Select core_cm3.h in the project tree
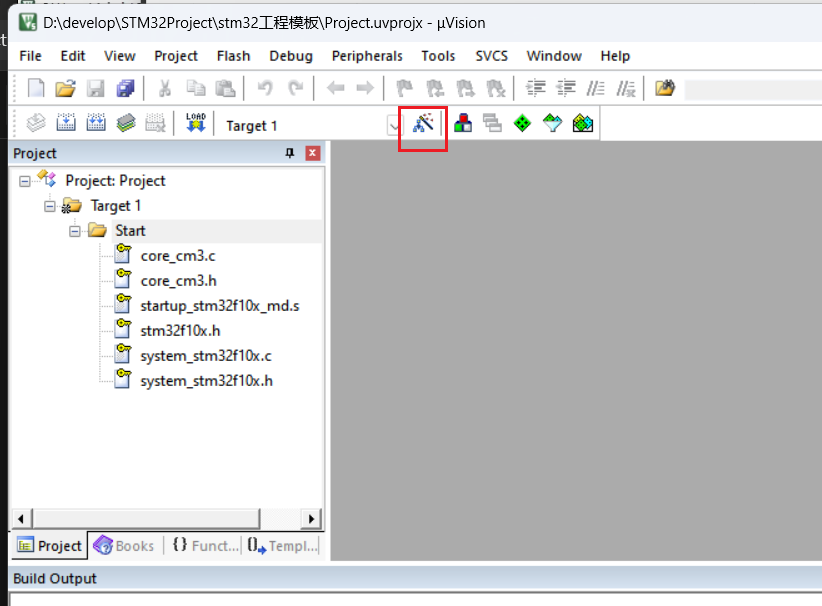The width and height of the screenshot is (822, 606). click(x=178, y=281)
